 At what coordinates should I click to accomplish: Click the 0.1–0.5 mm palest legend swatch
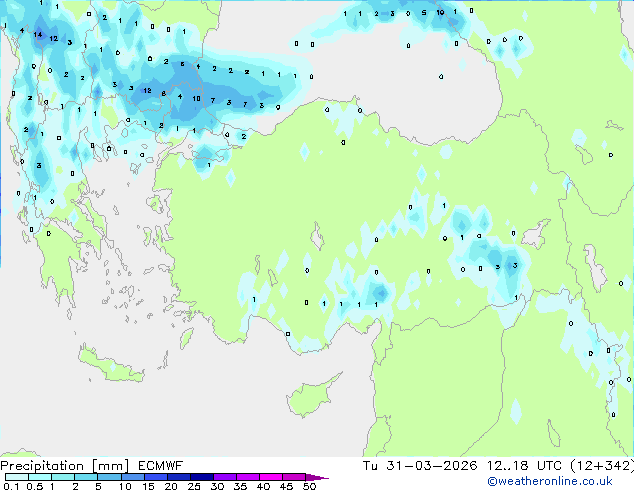[17, 477]
